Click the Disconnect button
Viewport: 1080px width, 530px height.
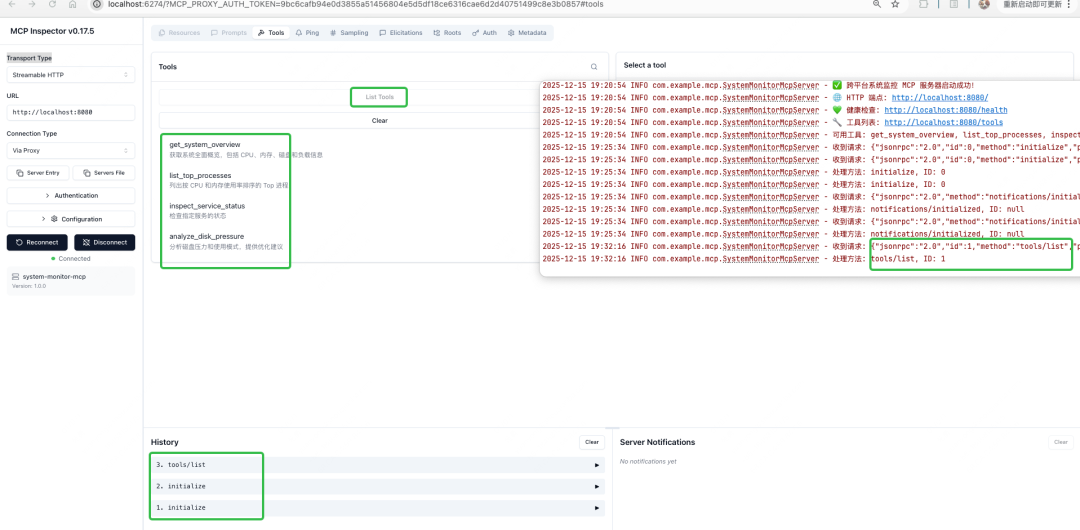click(x=105, y=243)
